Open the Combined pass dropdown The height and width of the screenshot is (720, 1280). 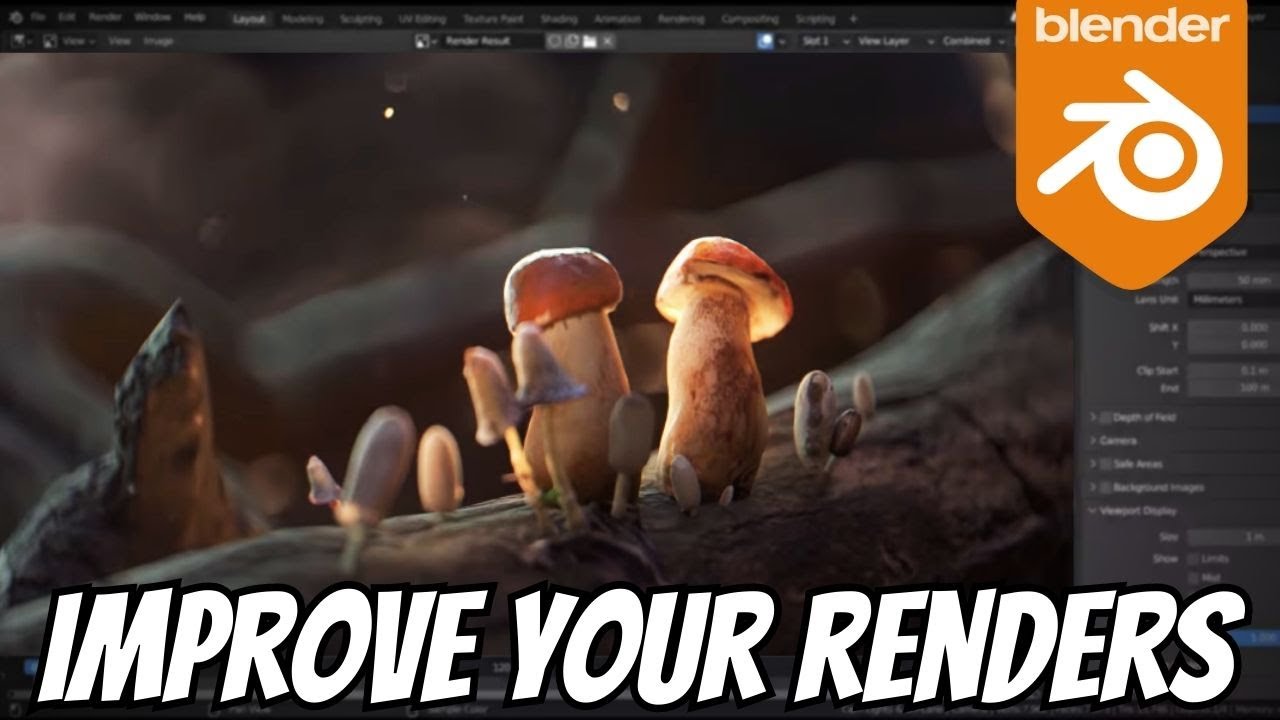(x=975, y=41)
